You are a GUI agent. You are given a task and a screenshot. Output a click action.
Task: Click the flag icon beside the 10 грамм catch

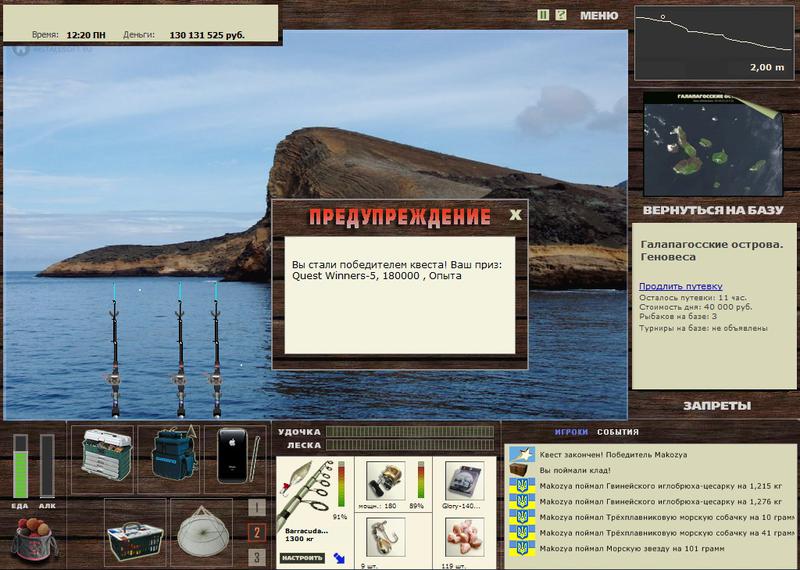pyautogui.click(x=522, y=517)
